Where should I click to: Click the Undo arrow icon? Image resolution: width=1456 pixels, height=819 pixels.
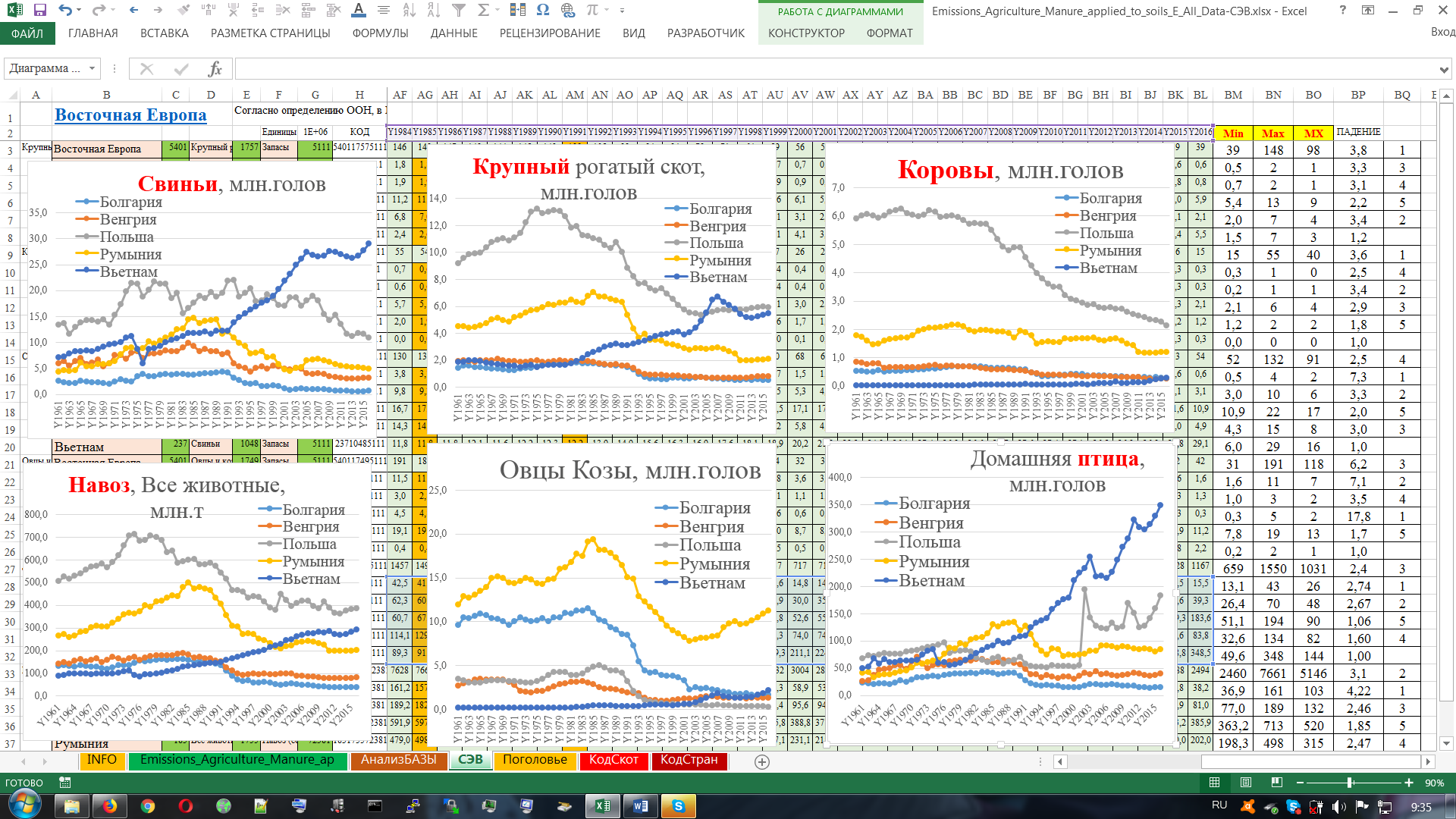click(65, 11)
